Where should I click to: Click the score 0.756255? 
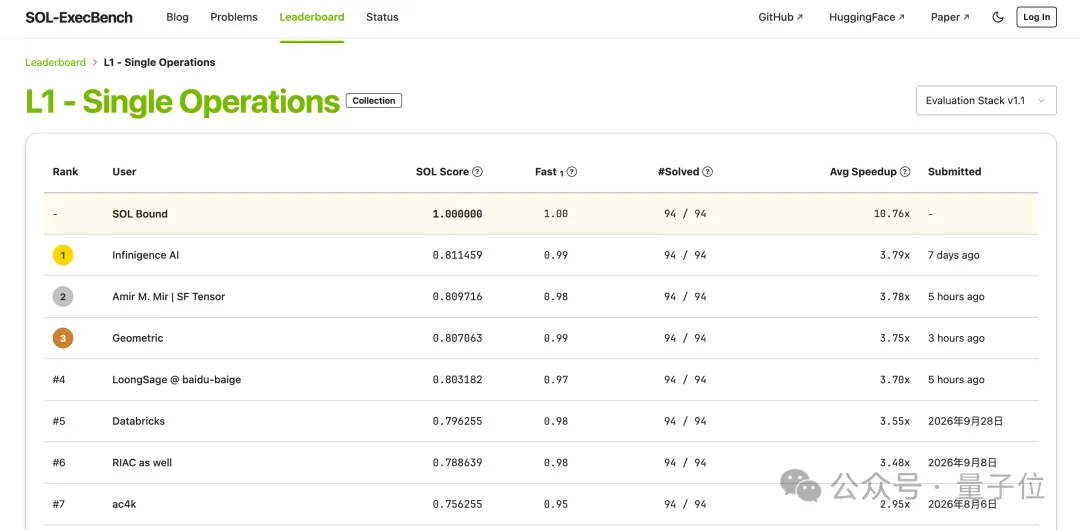[457, 504]
